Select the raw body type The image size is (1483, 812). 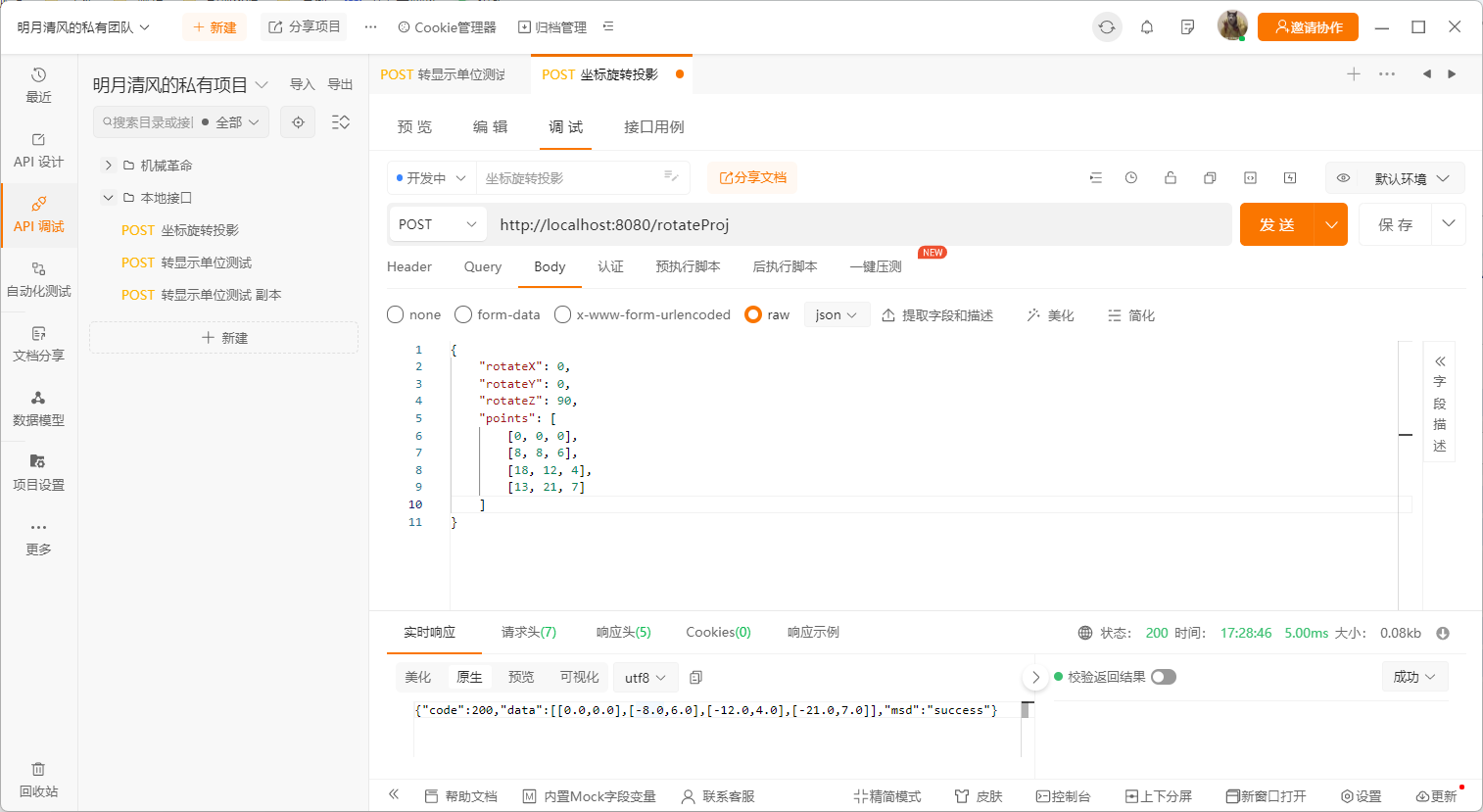767,315
